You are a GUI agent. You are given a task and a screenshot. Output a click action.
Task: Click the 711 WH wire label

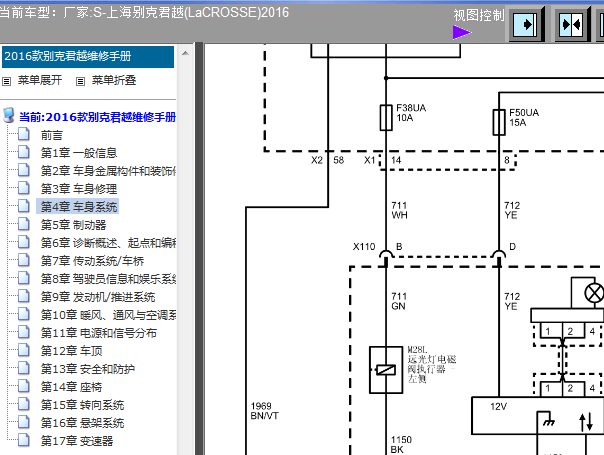(x=399, y=210)
